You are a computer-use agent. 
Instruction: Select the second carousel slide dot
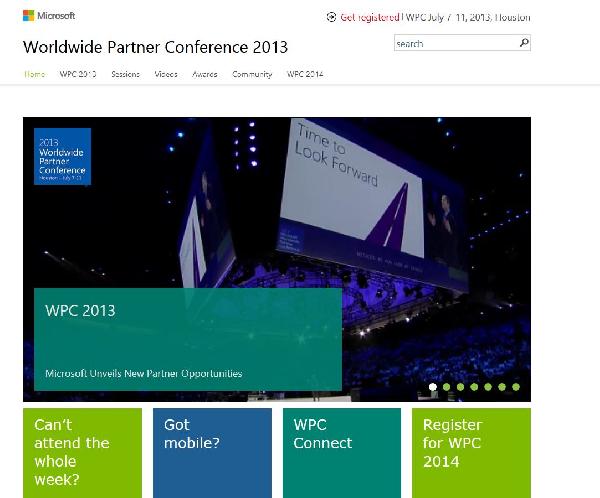point(447,387)
